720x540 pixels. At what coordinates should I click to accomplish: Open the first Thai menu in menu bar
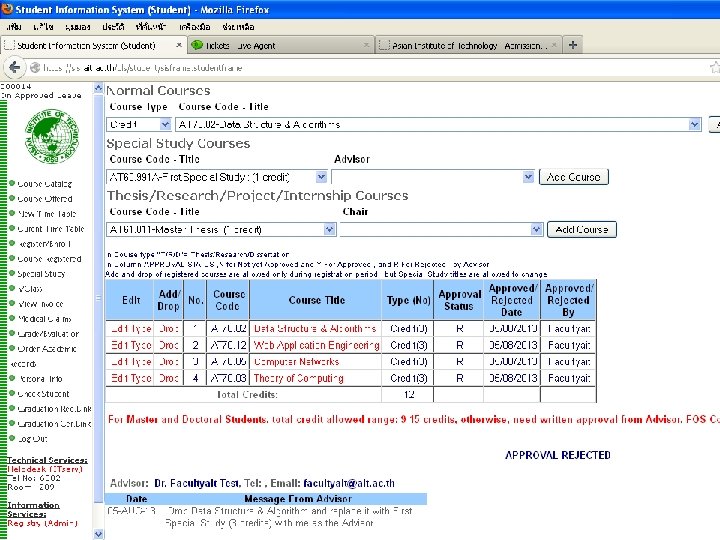[14, 27]
